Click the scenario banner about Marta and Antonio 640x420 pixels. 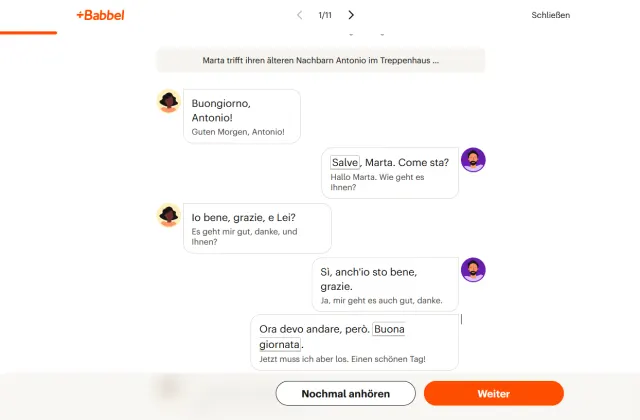point(321,60)
